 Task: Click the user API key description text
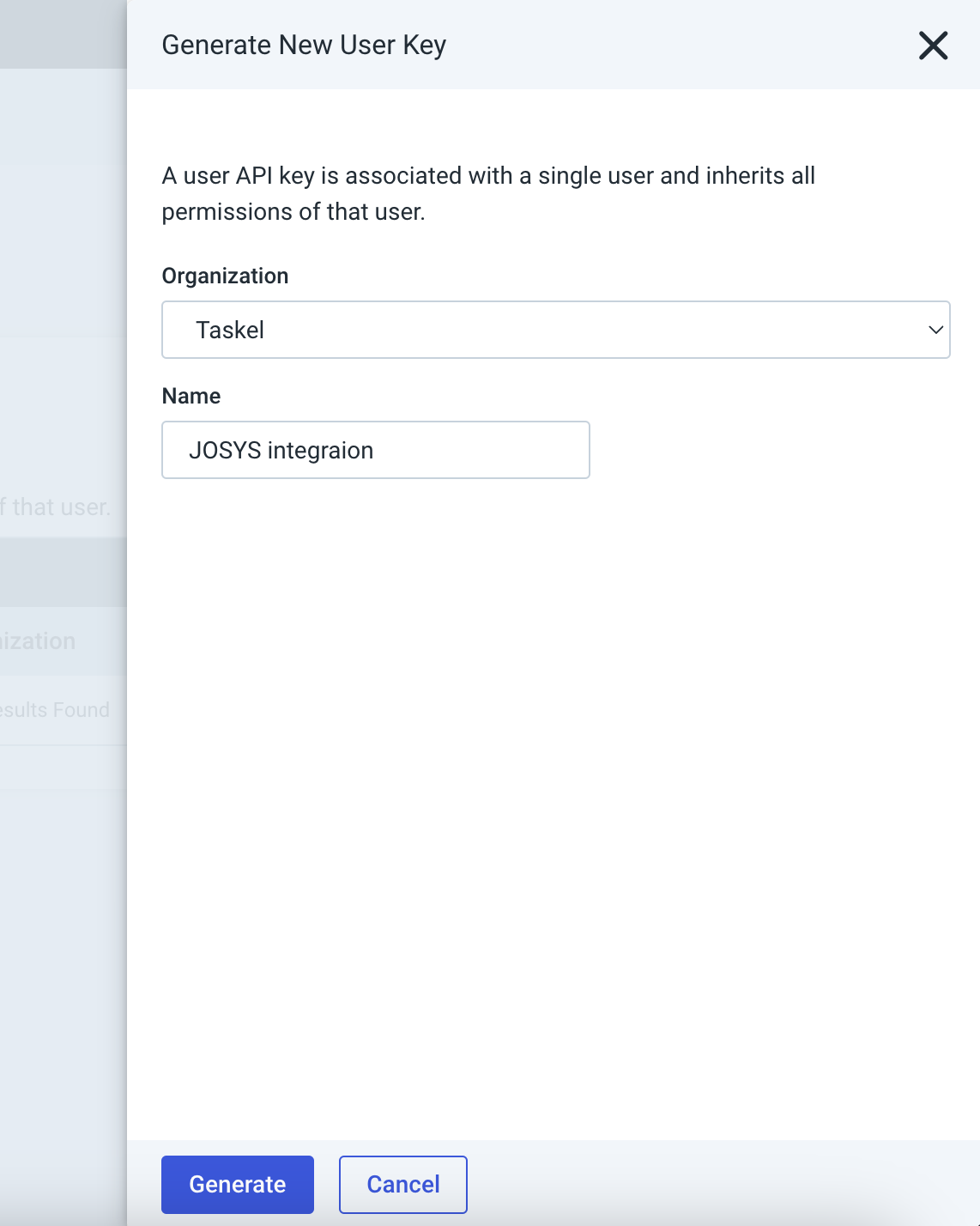tap(487, 193)
